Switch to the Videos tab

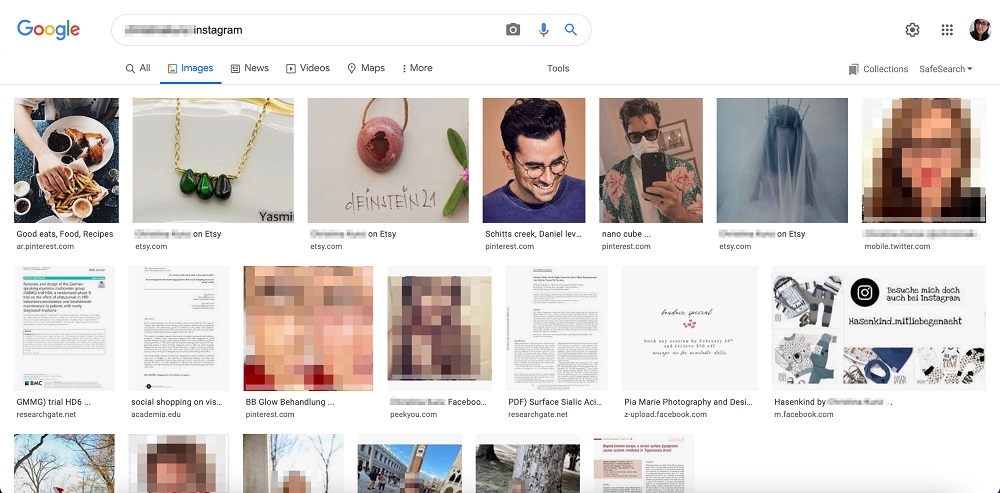pos(307,68)
